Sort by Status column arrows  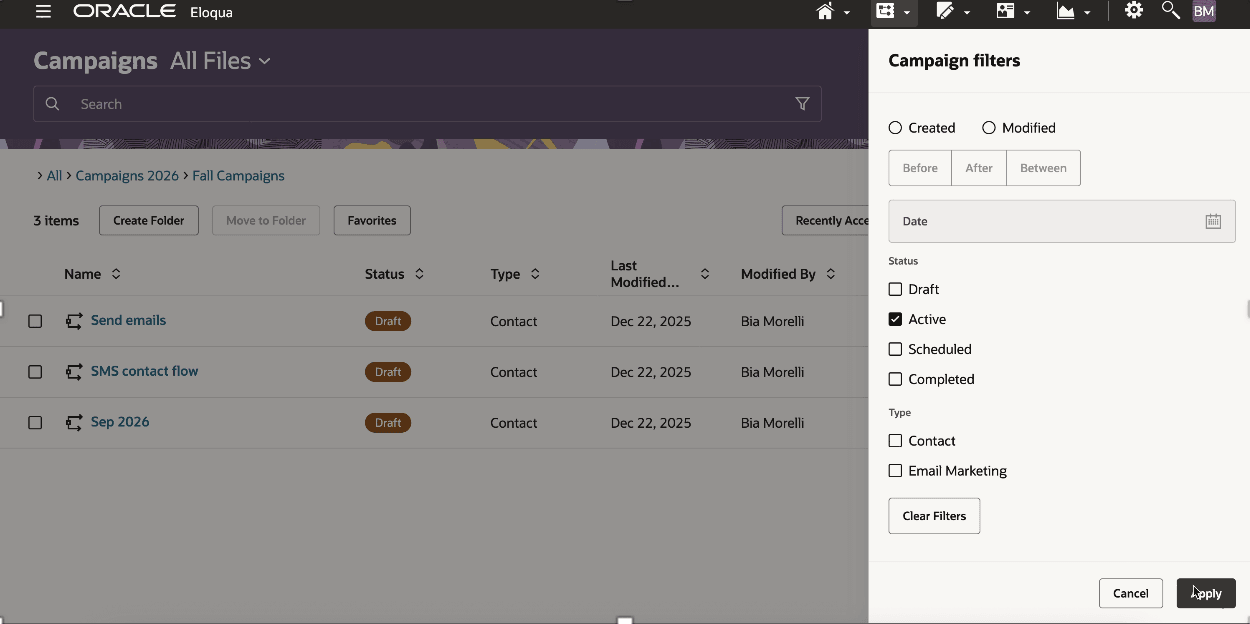(x=419, y=274)
